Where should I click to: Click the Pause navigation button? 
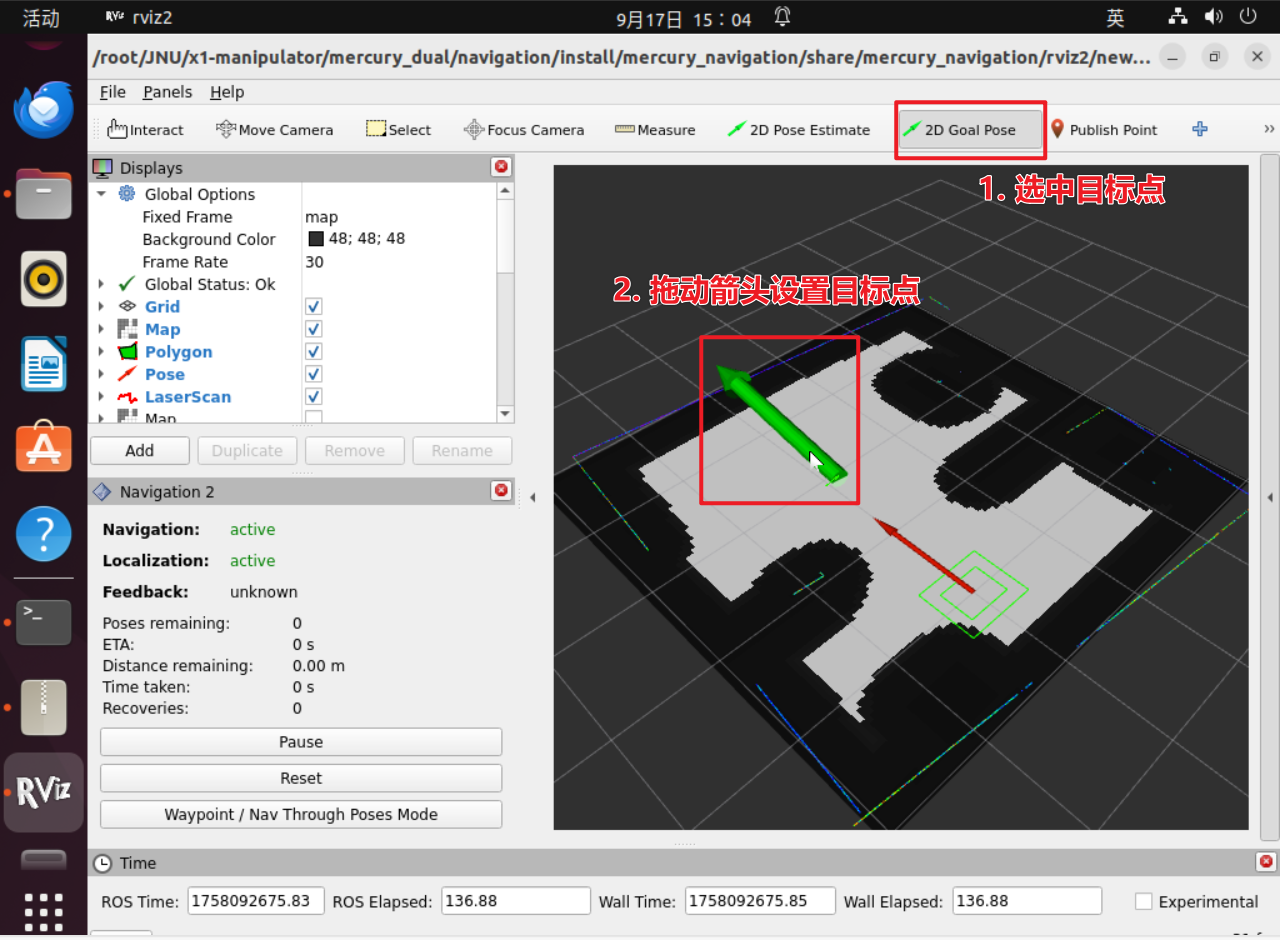[301, 742]
